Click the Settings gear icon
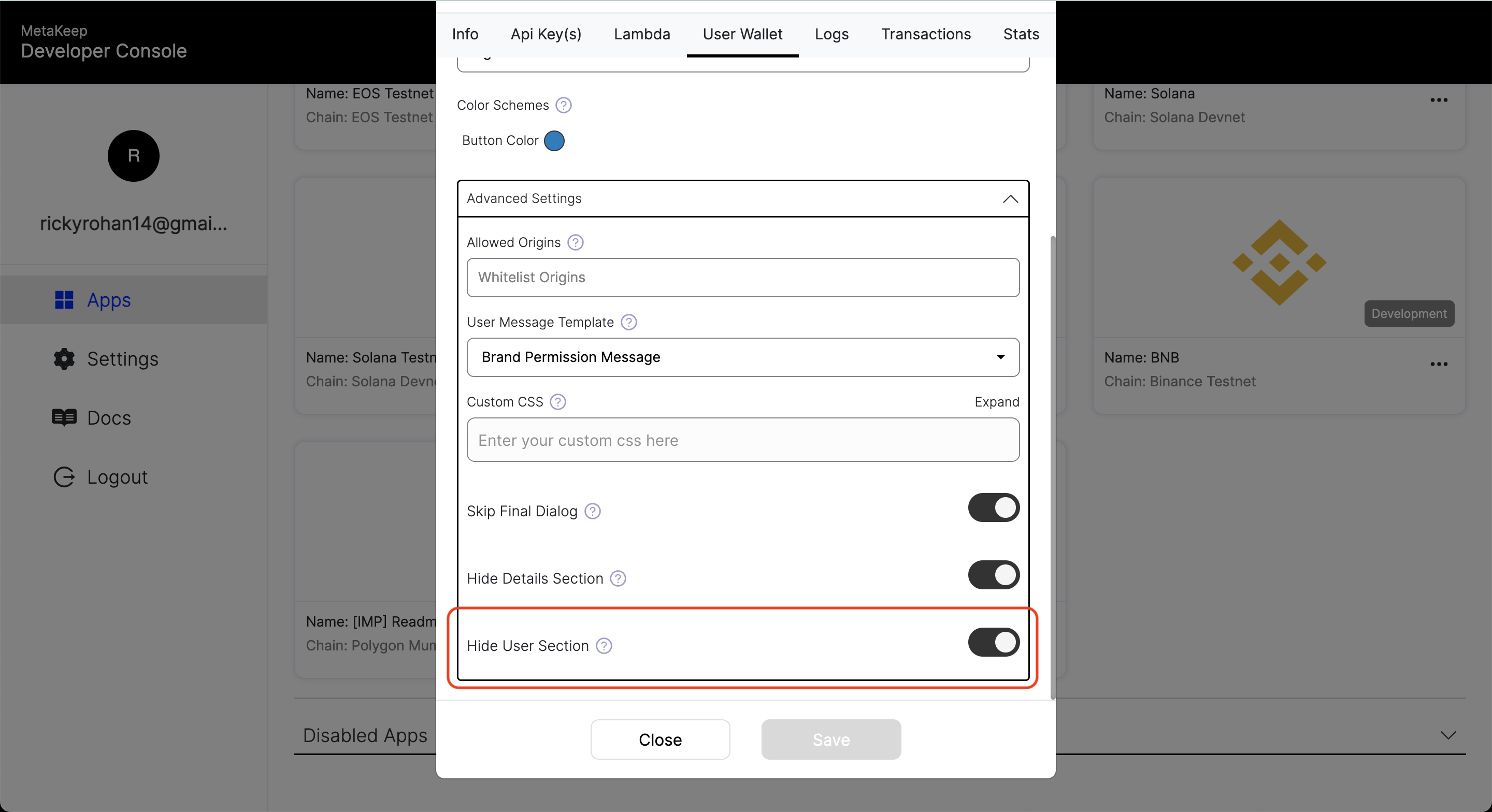Image resolution: width=1492 pixels, height=812 pixels. tap(63, 357)
